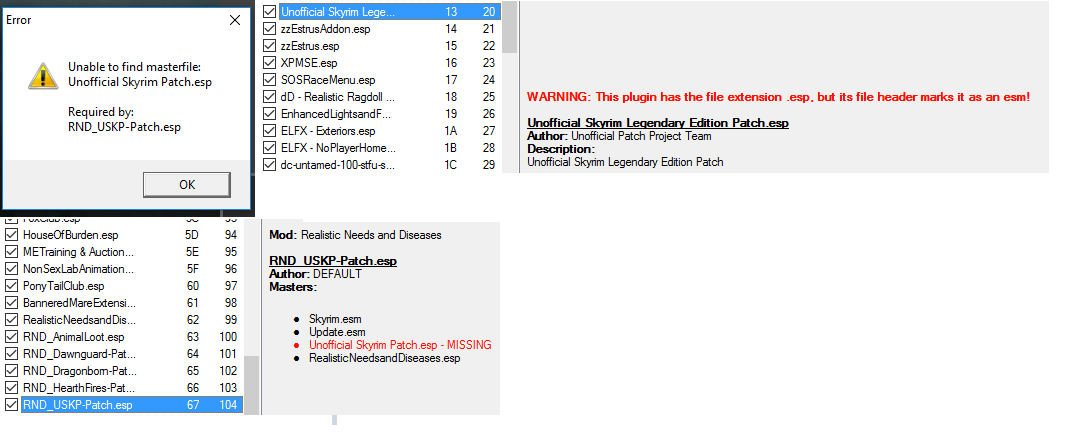Select RND_AnimalLoot.esp row

130,337
